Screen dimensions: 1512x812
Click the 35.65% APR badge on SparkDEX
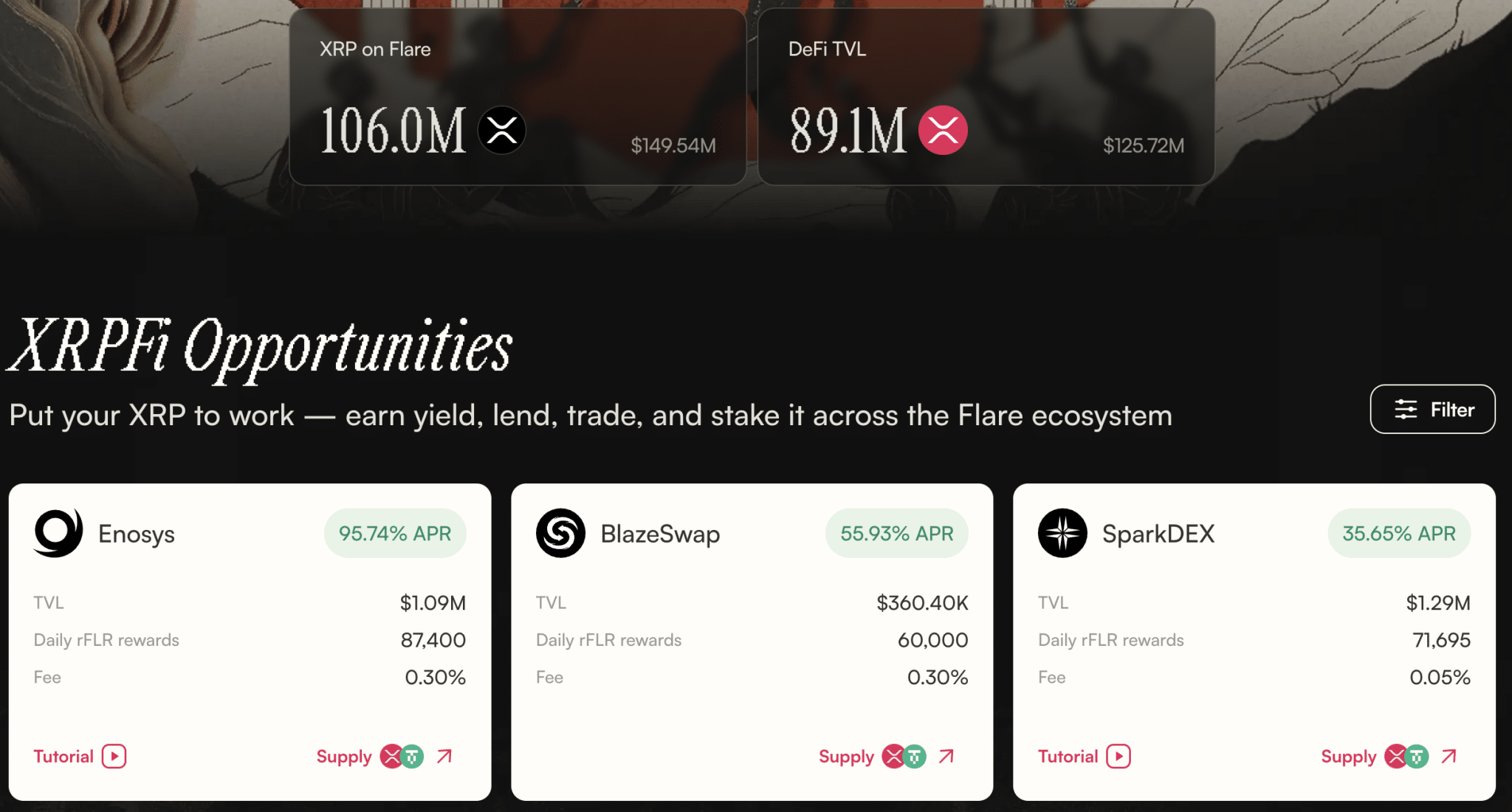coord(1399,533)
